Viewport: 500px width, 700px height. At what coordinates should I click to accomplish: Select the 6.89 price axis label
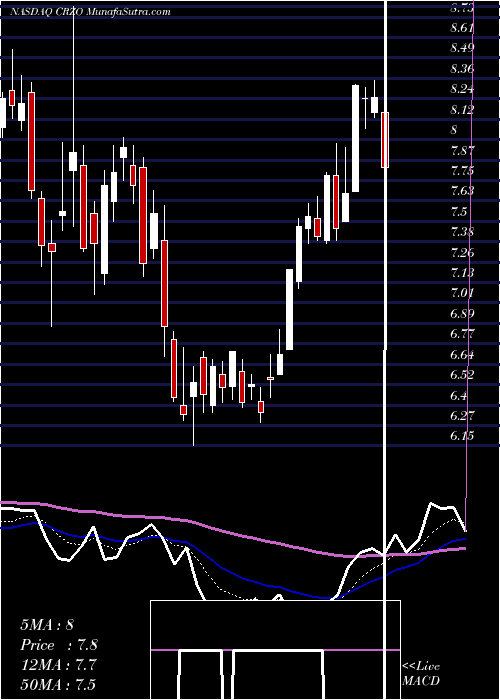point(462,314)
